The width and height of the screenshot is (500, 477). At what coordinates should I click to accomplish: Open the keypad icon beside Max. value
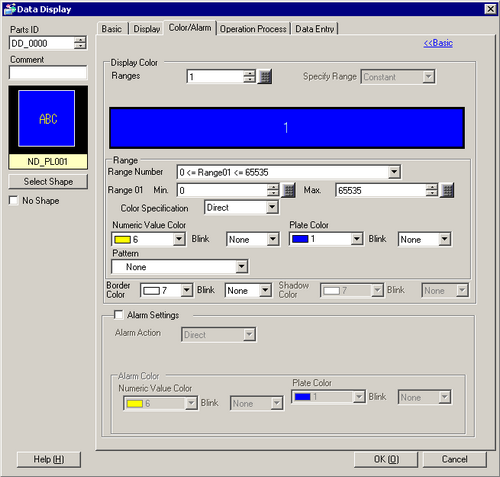[x=447, y=190]
